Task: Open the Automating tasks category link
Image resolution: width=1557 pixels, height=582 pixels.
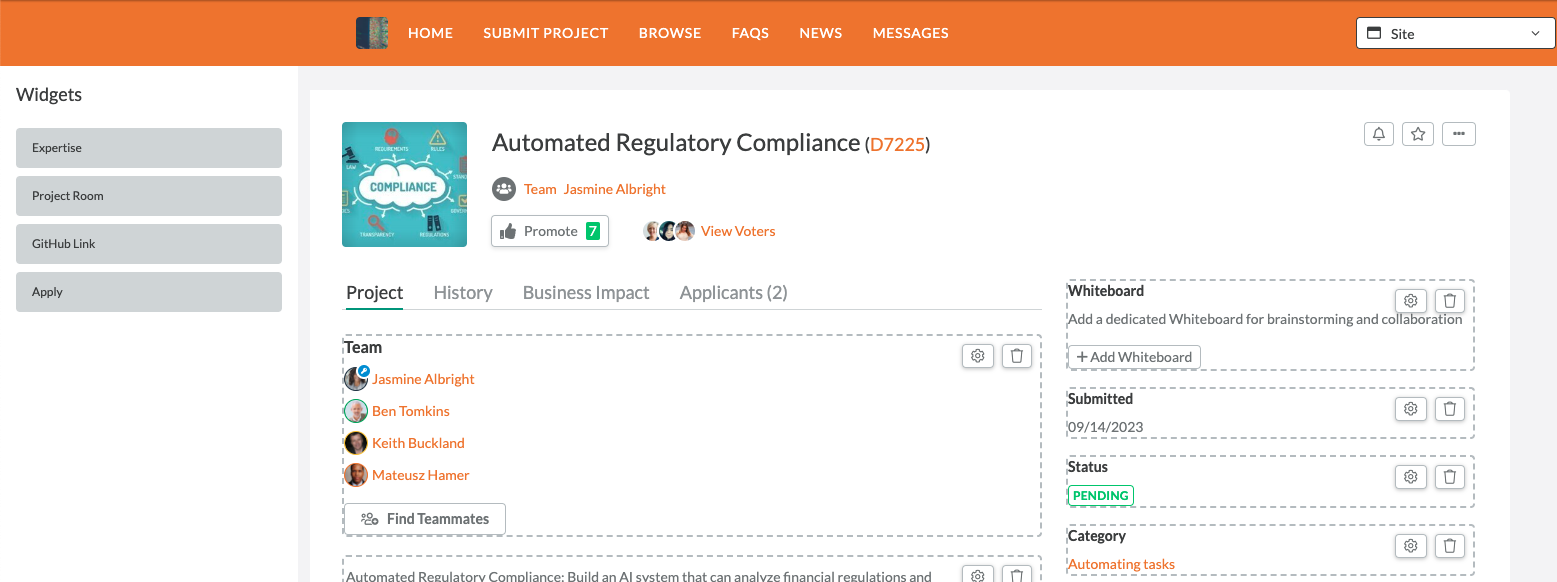Action: click(x=1121, y=564)
